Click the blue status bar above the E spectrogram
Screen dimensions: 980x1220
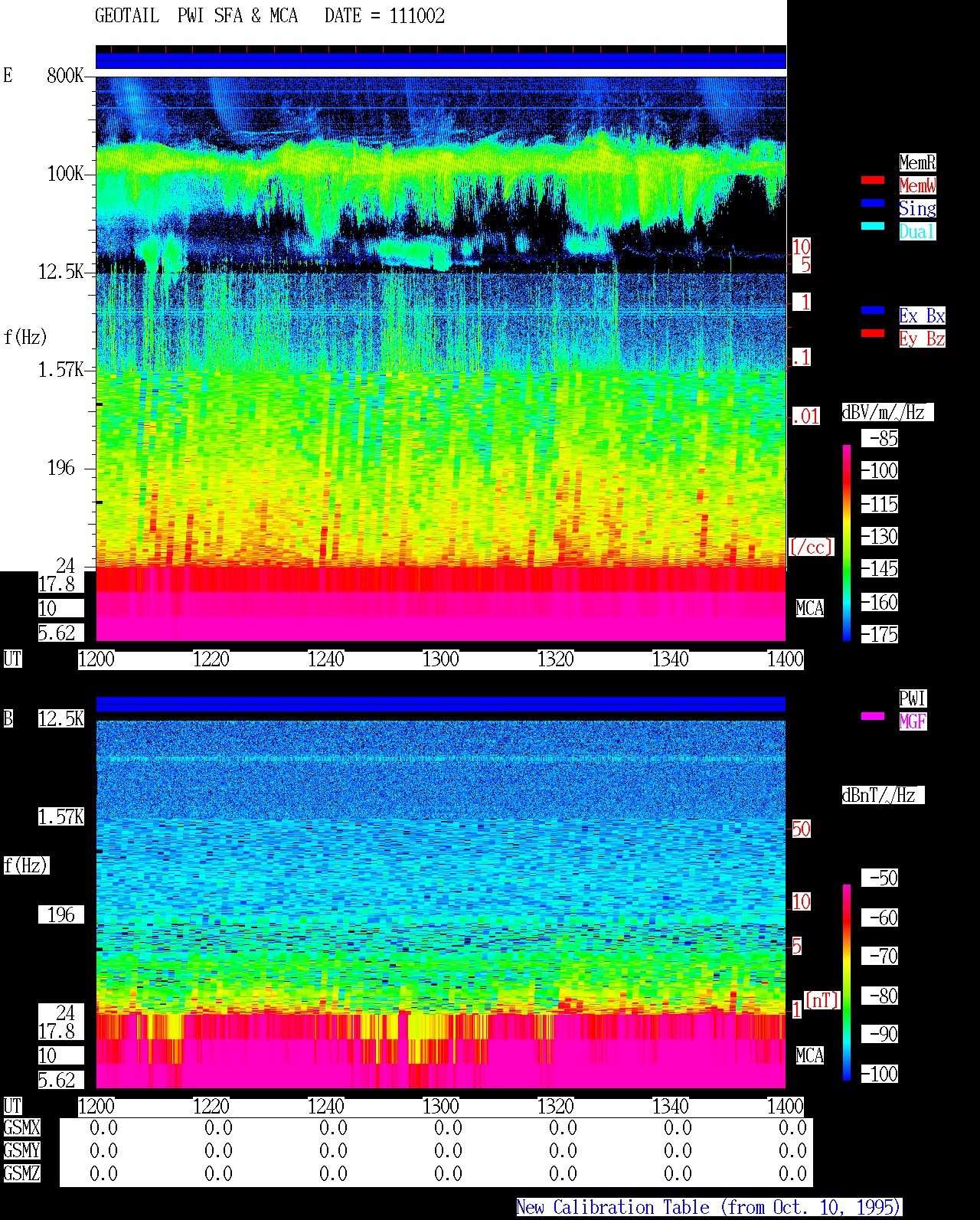[441, 61]
